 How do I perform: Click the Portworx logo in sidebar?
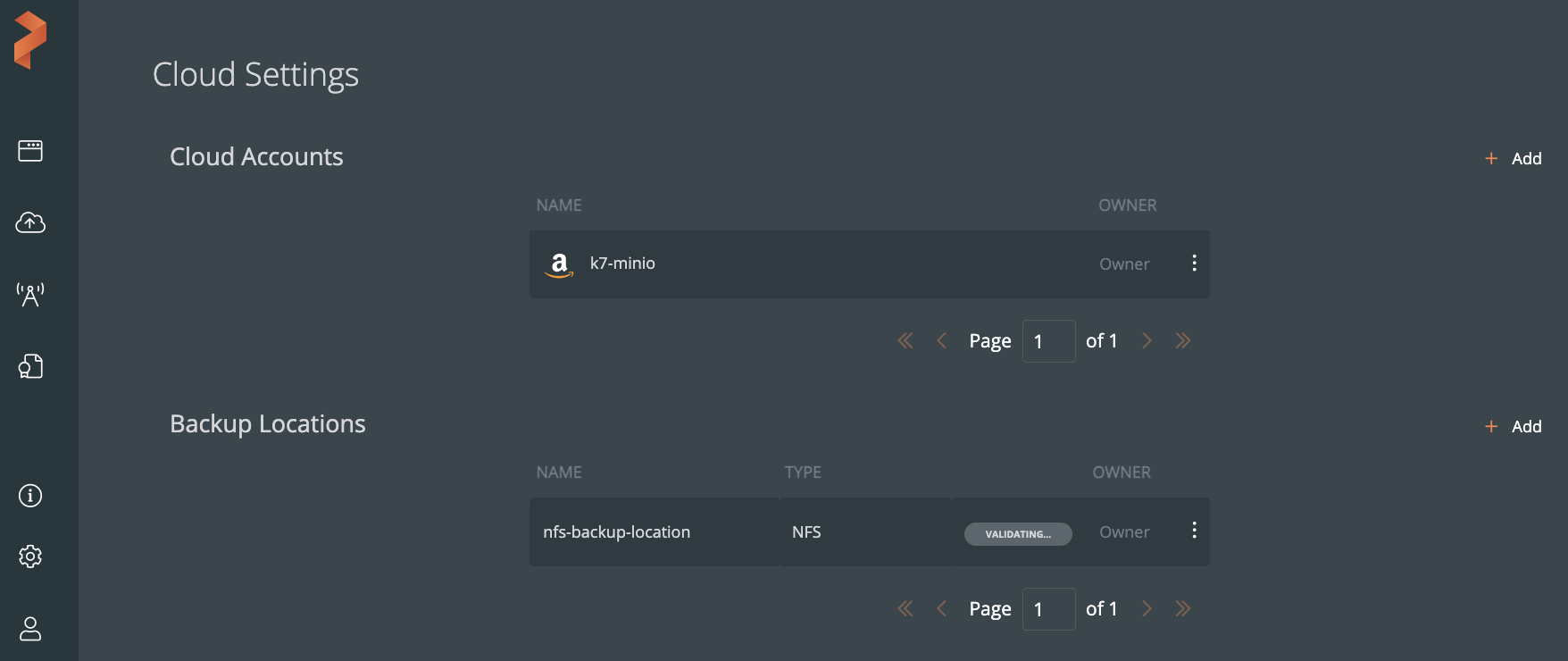pos(30,40)
